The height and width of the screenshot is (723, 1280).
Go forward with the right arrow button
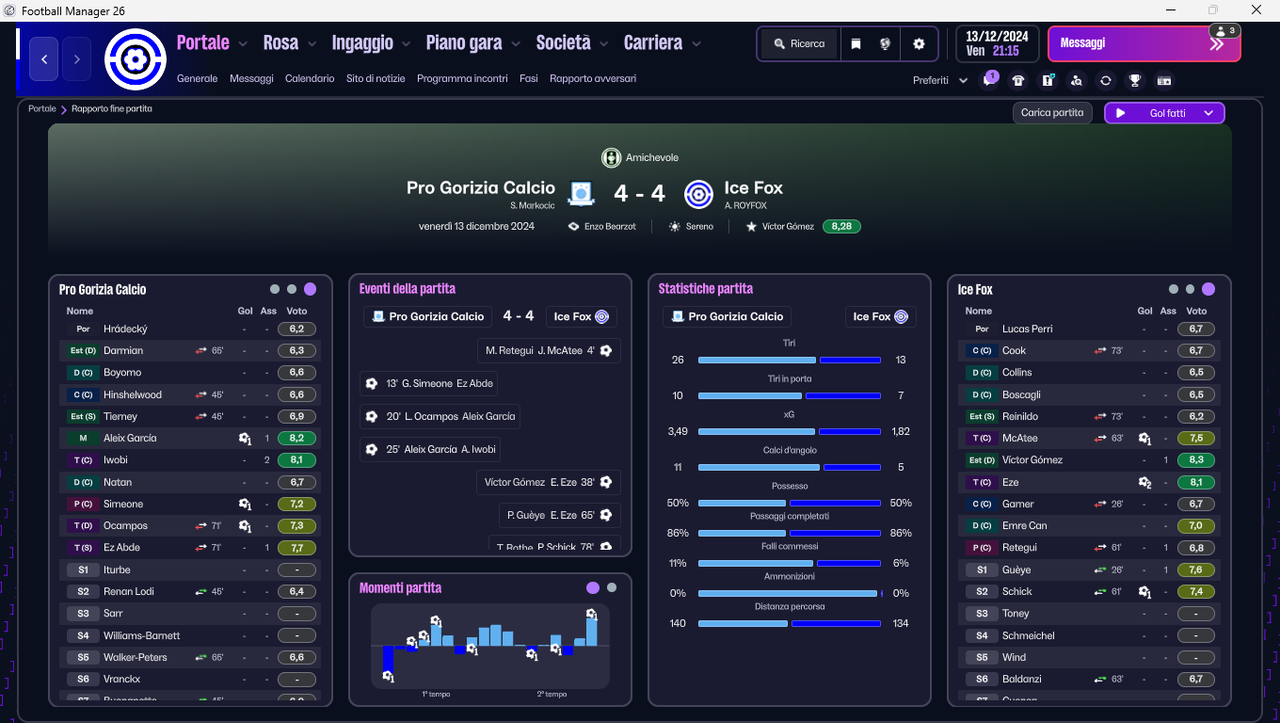(77, 60)
